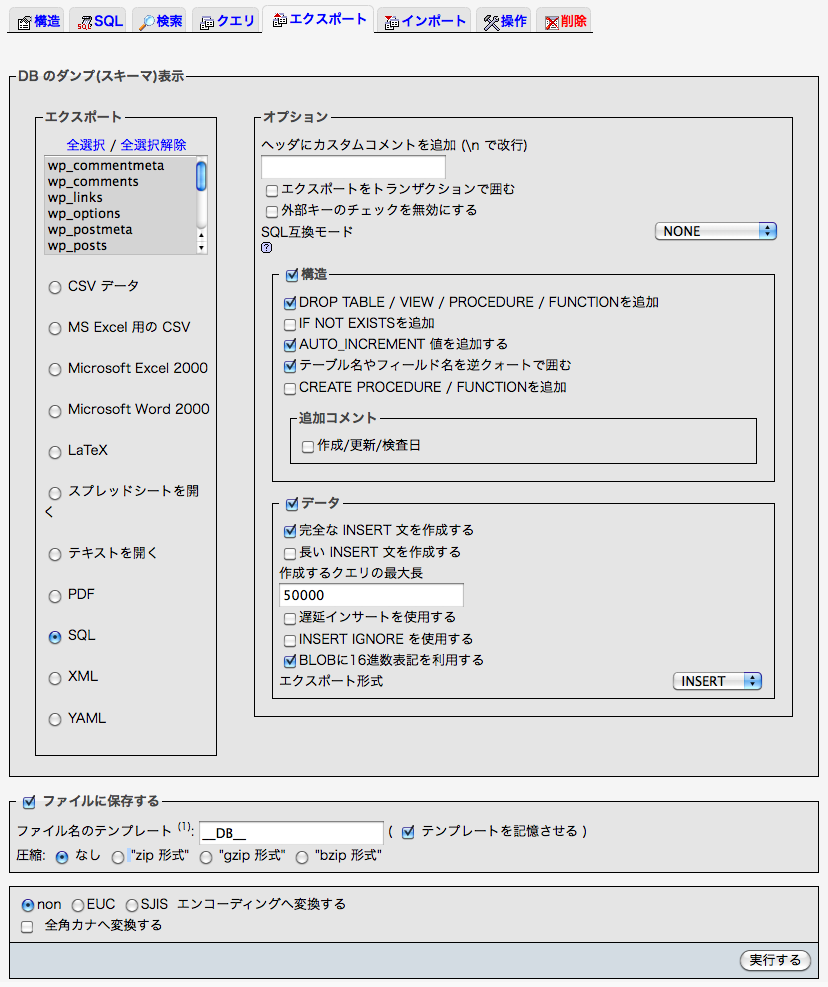
Task: Click the SQL互換モード help question icon
Action: point(266,247)
